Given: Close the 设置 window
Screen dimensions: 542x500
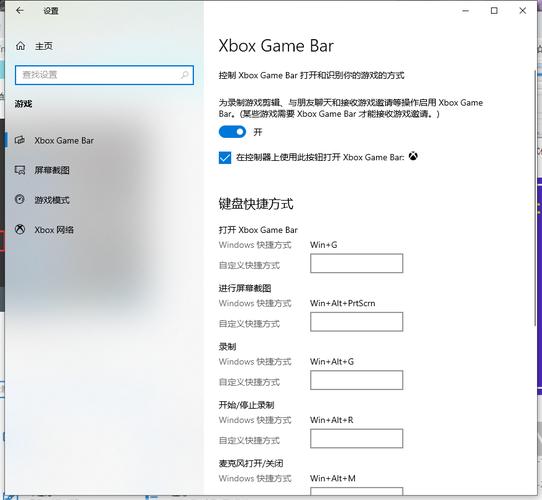Looking at the screenshot, I should pyautogui.click(x=523, y=11).
